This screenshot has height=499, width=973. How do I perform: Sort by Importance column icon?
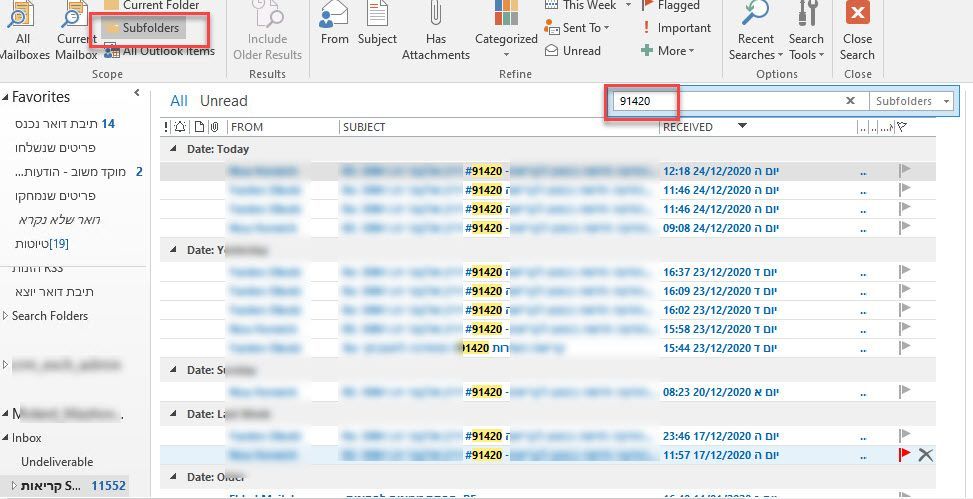pos(166,127)
